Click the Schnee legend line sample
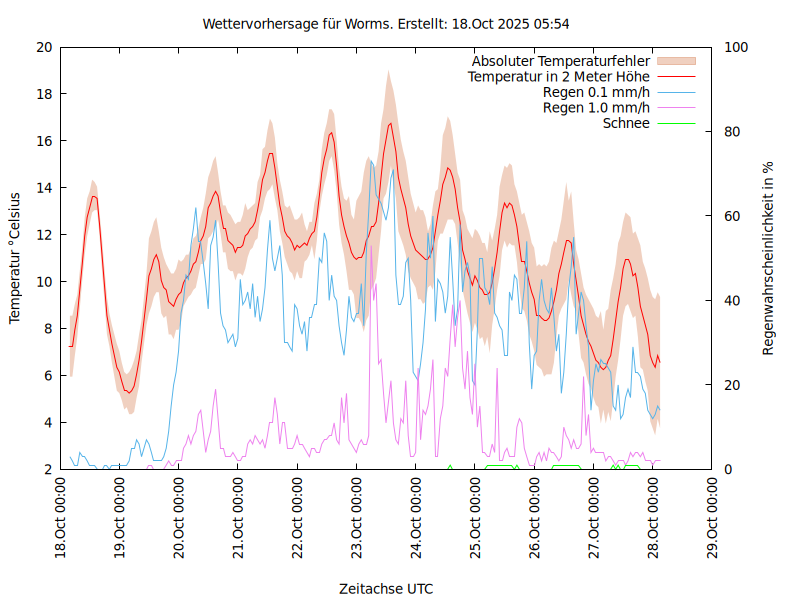This screenshot has height=600, width=800. 675,124
